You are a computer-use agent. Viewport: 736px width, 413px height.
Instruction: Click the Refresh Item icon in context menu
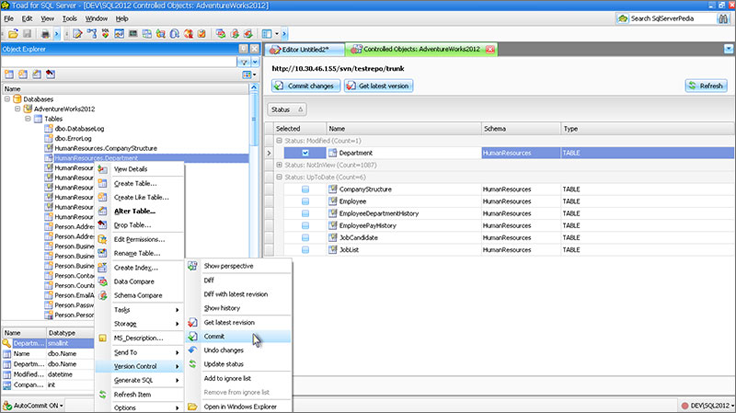pyautogui.click(x=102, y=394)
